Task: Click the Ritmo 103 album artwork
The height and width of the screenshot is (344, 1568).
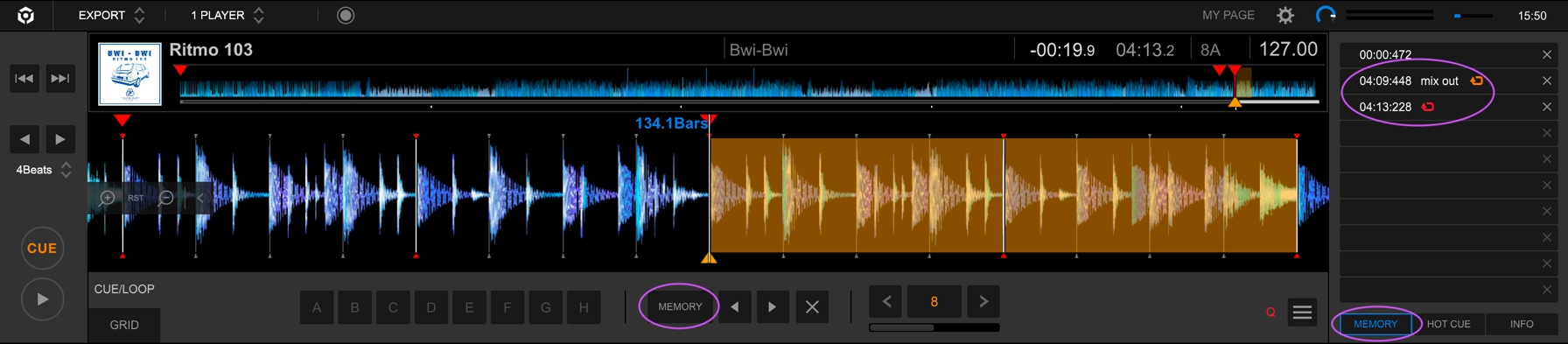Action: click(x=129, y=74)
